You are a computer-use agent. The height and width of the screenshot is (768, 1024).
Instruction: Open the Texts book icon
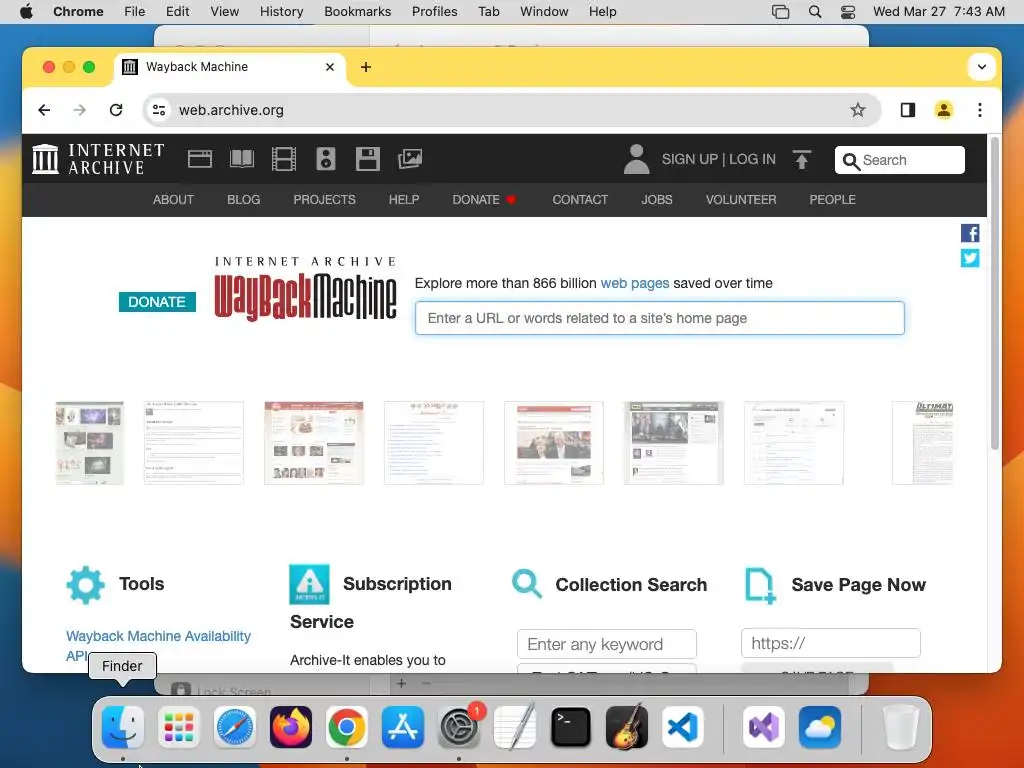point(242,159)
